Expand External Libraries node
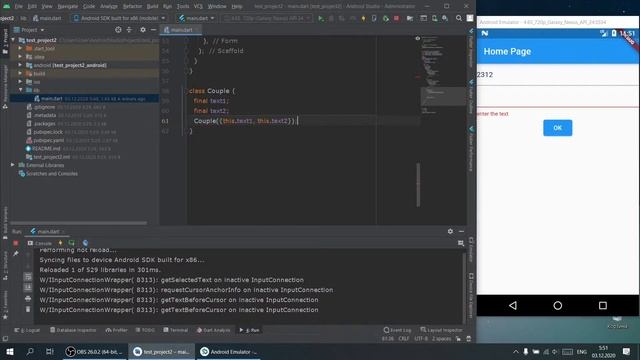 tap(13, 165)
